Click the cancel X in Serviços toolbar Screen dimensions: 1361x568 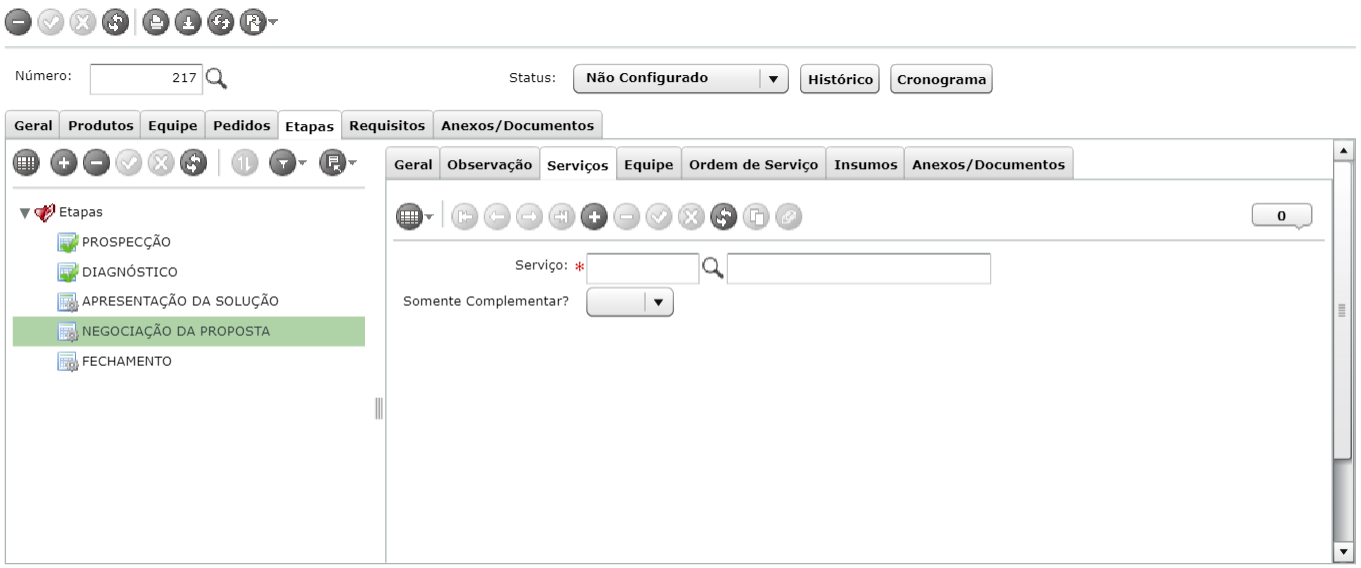tap(691, 215)
